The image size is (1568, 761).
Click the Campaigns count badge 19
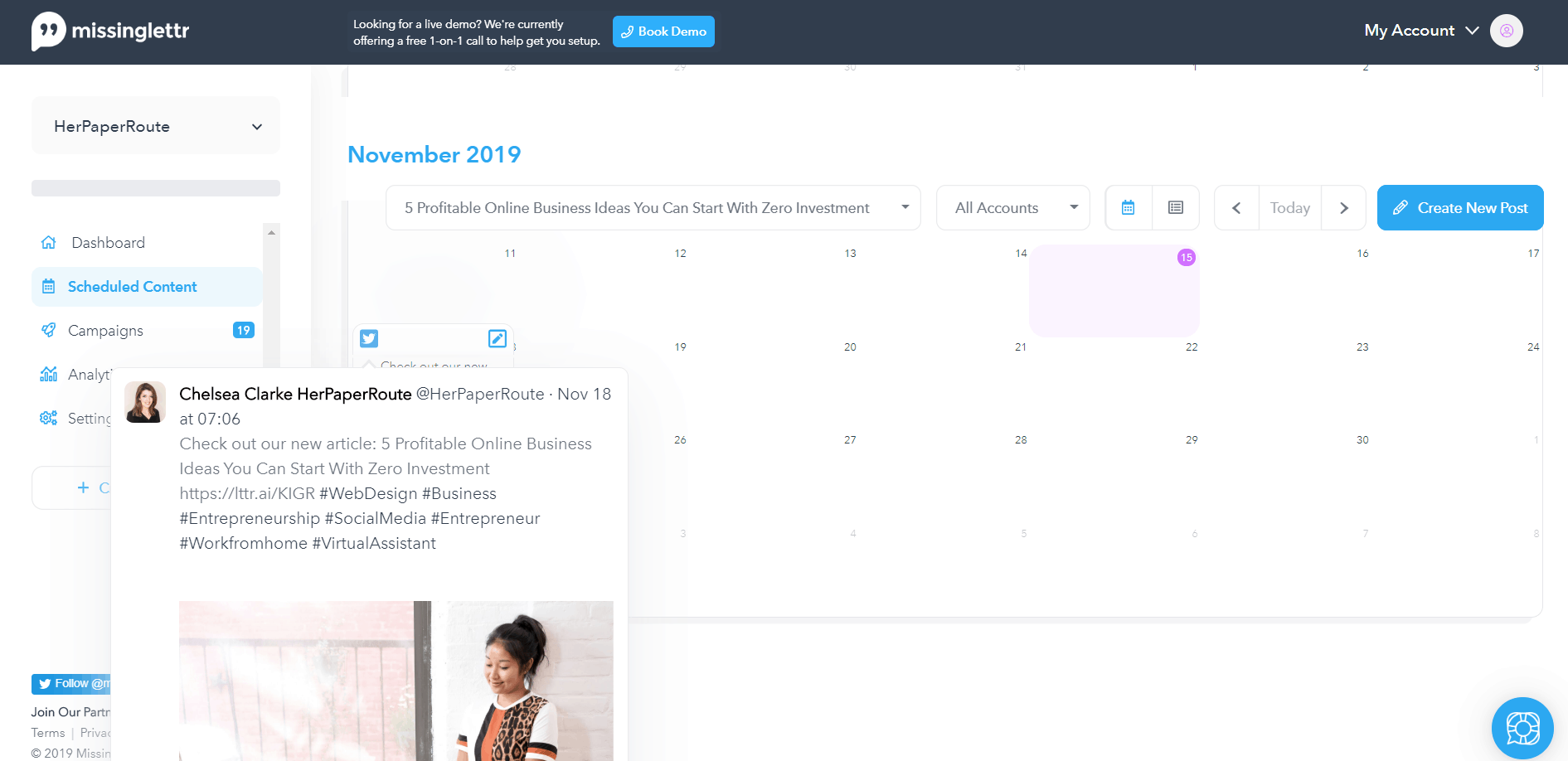coord(243,330)
